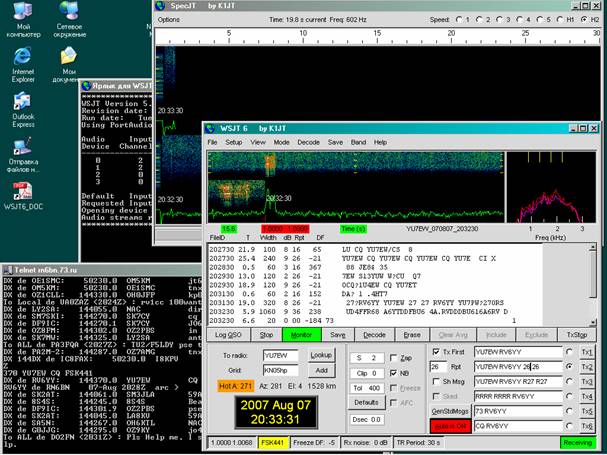Open Help menu in WSJT 6
Image resolution: width=607 pixels, height=455 pixels.
click(x=380, y=142)
